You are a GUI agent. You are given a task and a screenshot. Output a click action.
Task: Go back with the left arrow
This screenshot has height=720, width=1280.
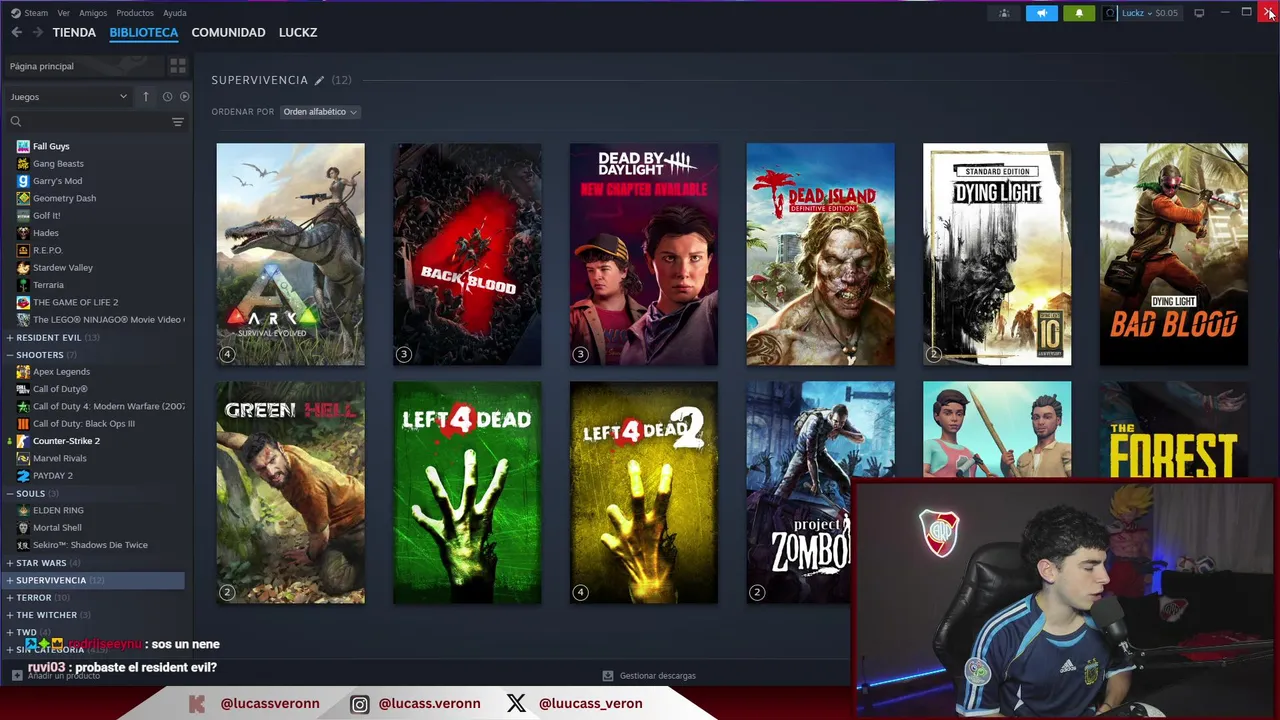click(x=16, y=32)
